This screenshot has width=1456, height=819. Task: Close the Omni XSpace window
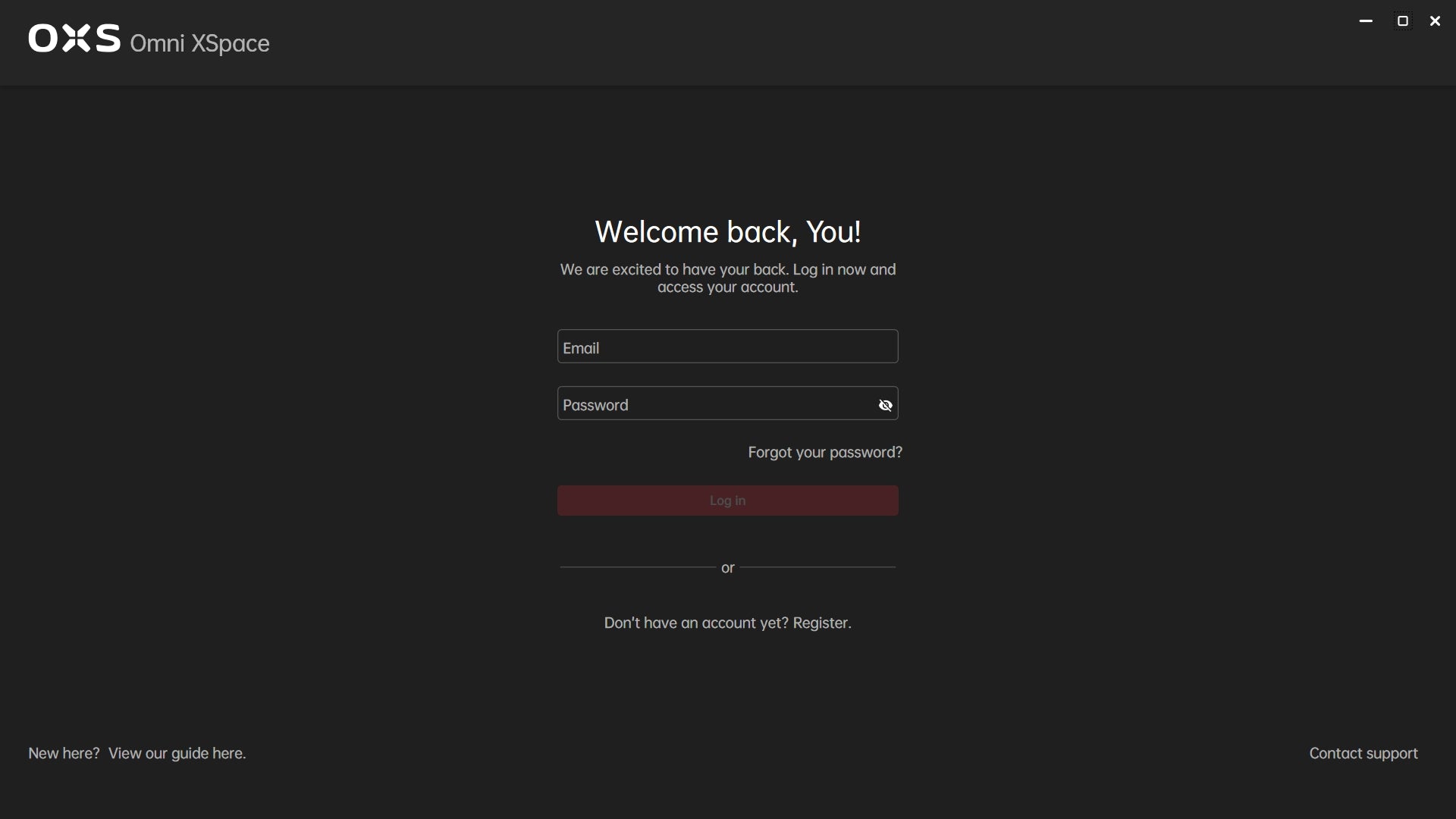point(1435,21)
